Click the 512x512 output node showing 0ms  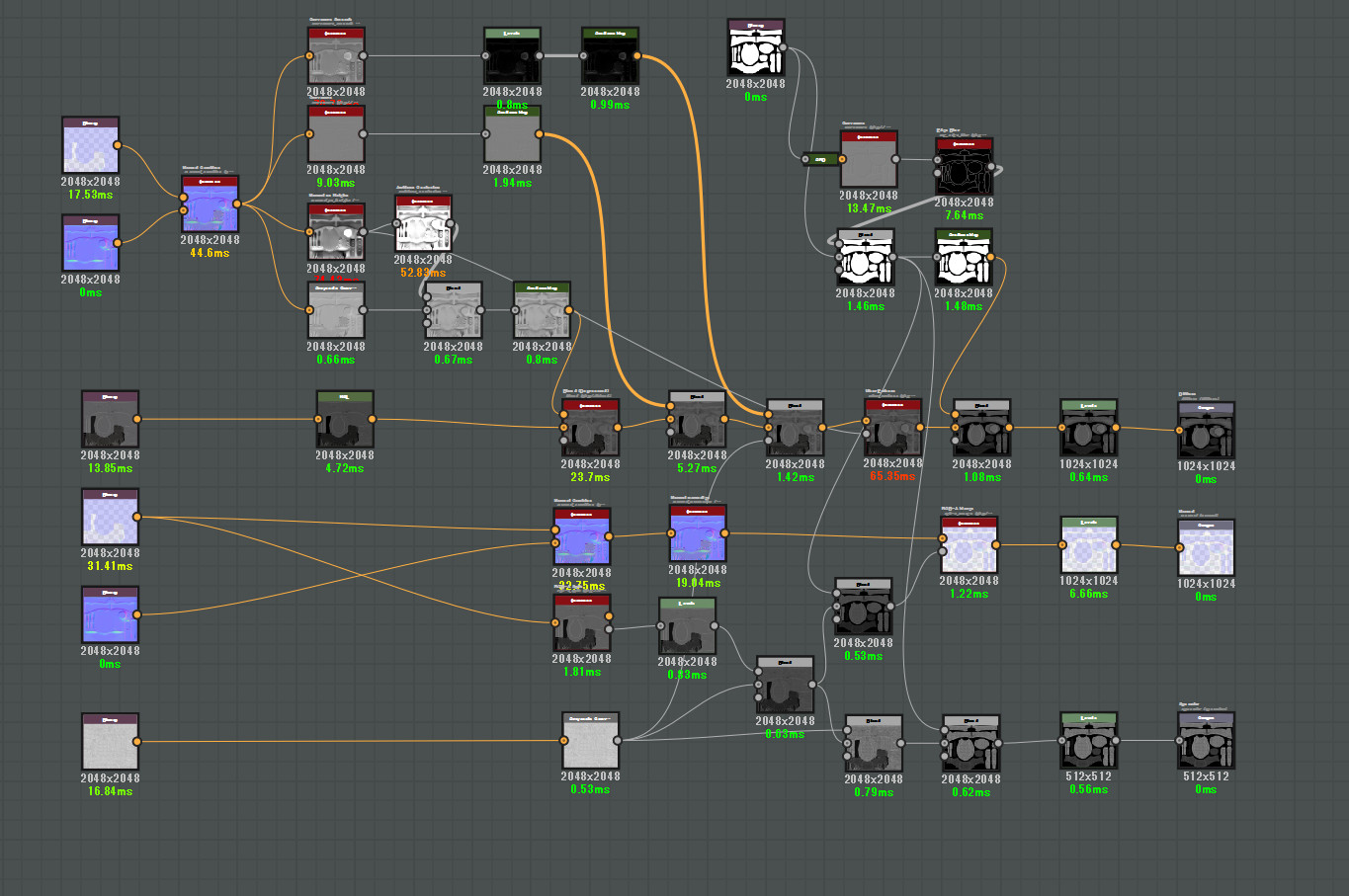pyautogui.click(x=1206, y=741)
